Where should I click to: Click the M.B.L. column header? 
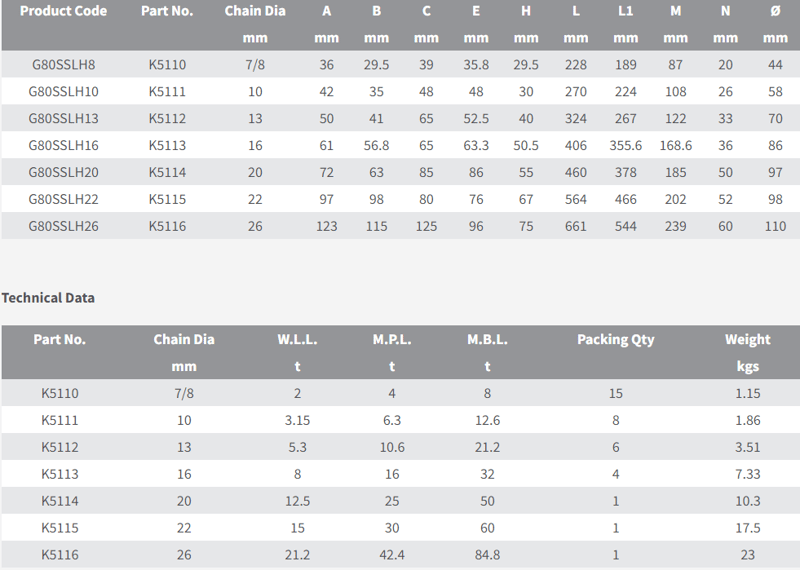pos(487,340)
